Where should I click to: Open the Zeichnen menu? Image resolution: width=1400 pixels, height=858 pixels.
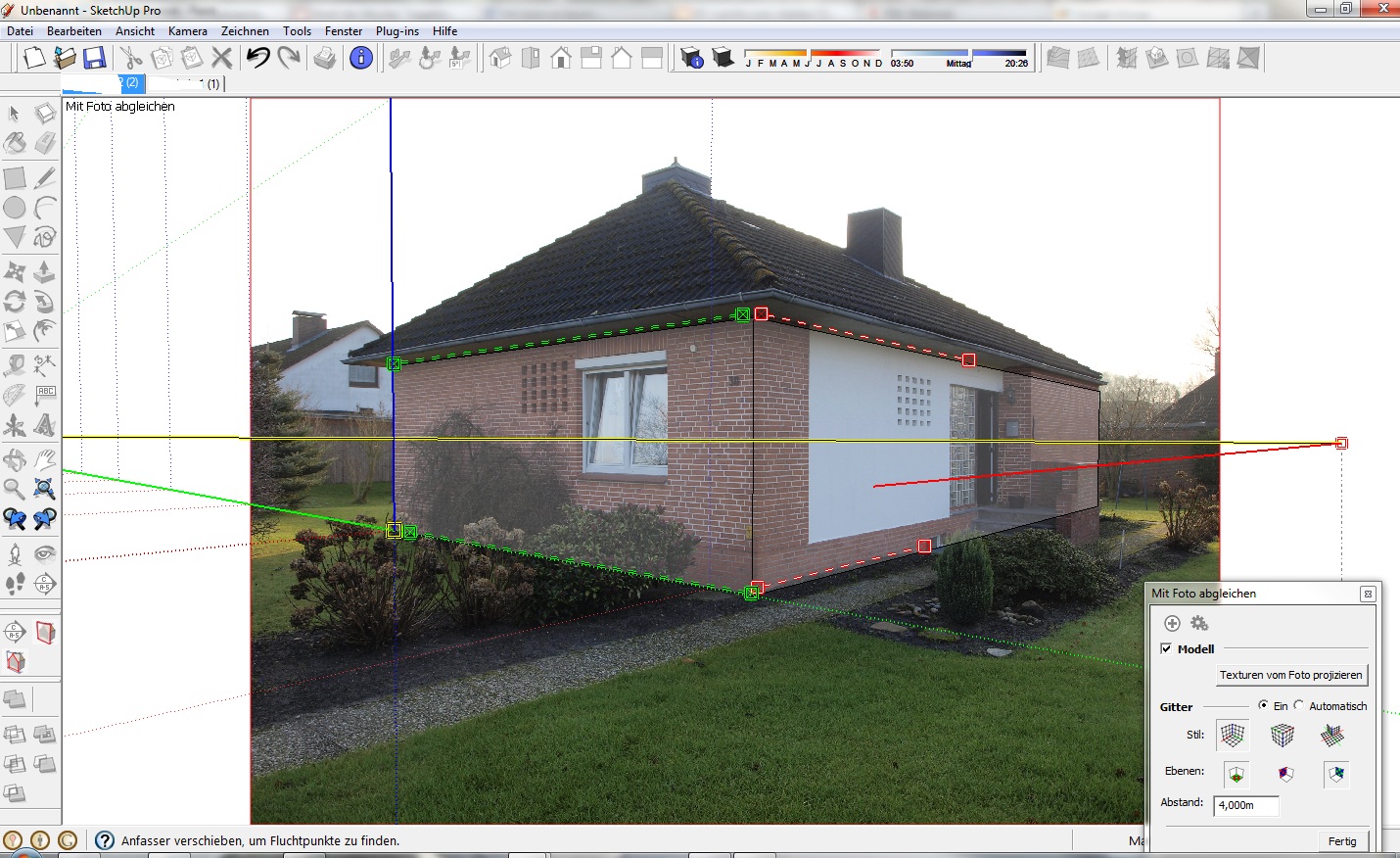(245, 31)
